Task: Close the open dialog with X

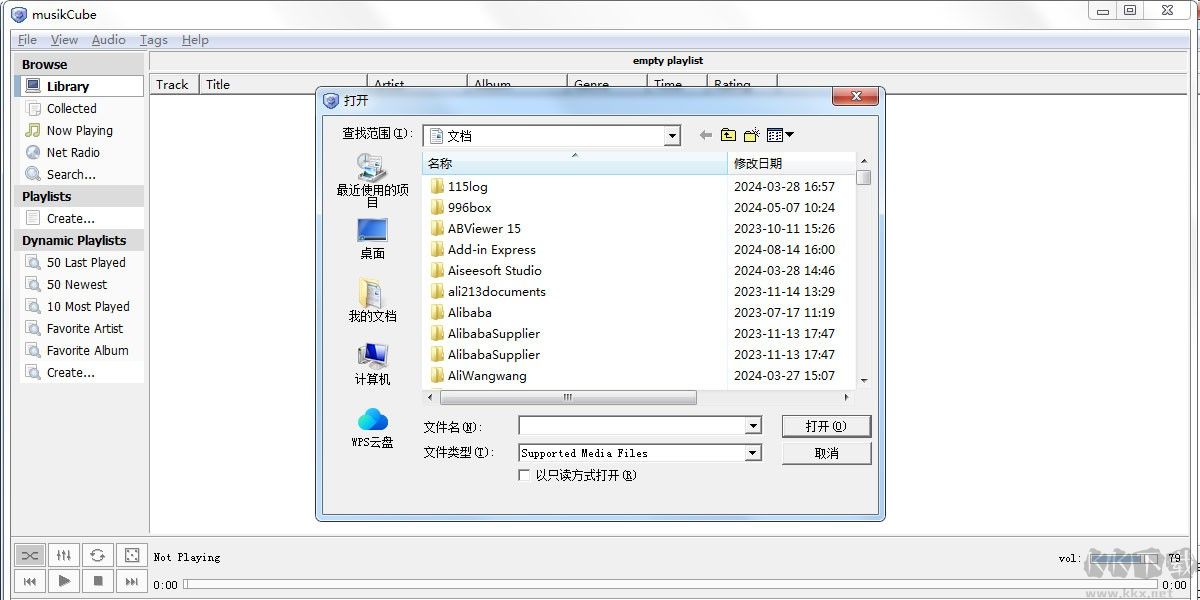Action: (x=856, y=96)
